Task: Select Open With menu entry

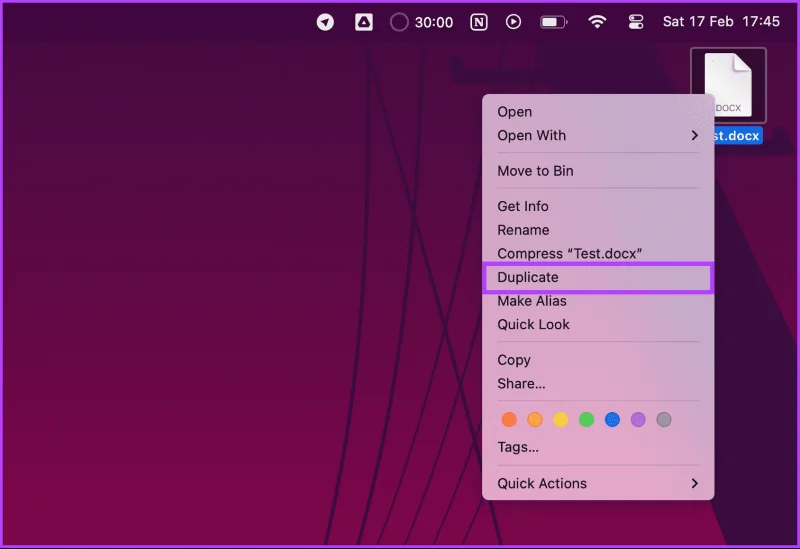Action: [x=598, y=136]
